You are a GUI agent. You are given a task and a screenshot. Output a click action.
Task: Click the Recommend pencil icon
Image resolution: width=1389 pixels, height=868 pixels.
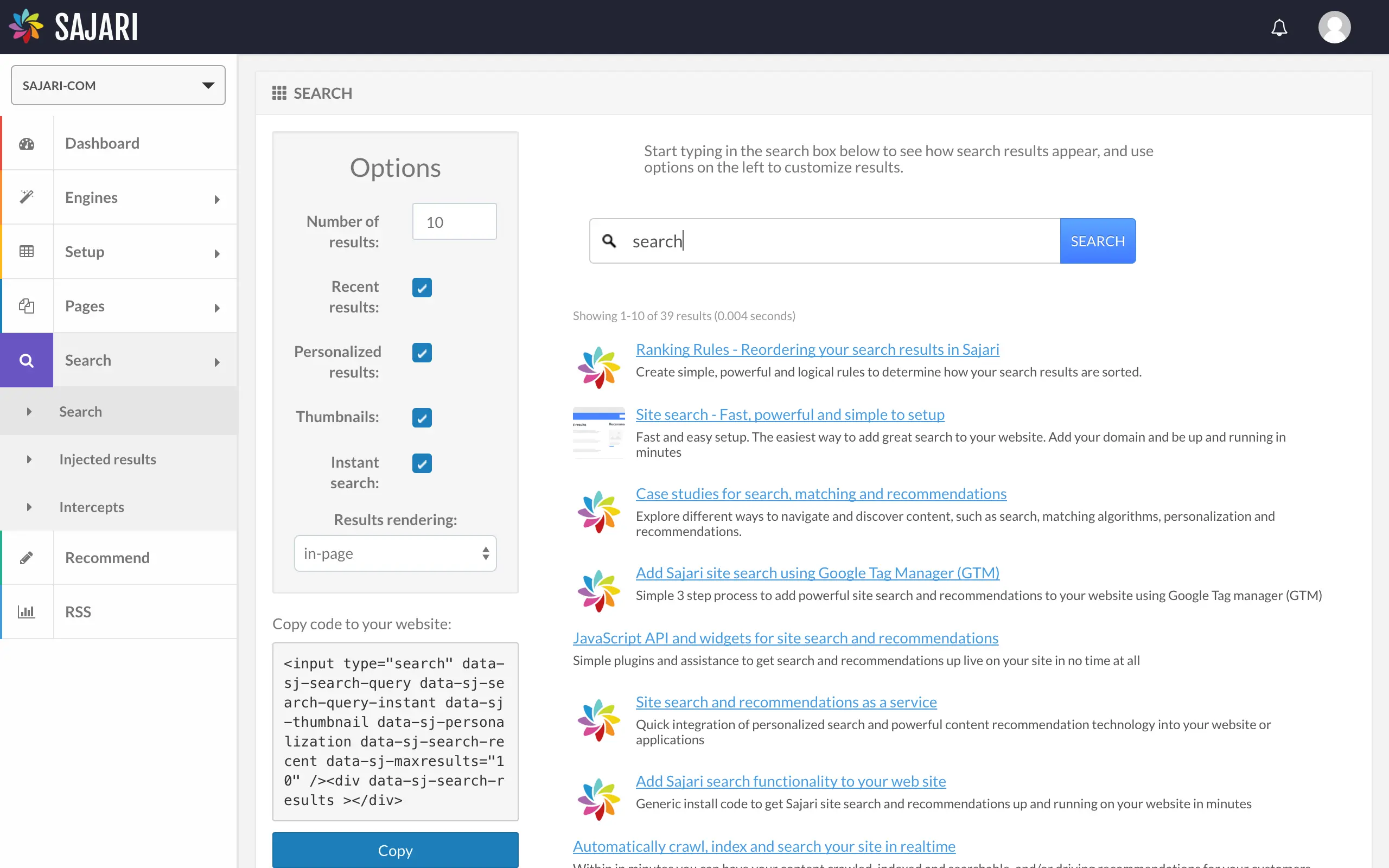pos(27,558)
